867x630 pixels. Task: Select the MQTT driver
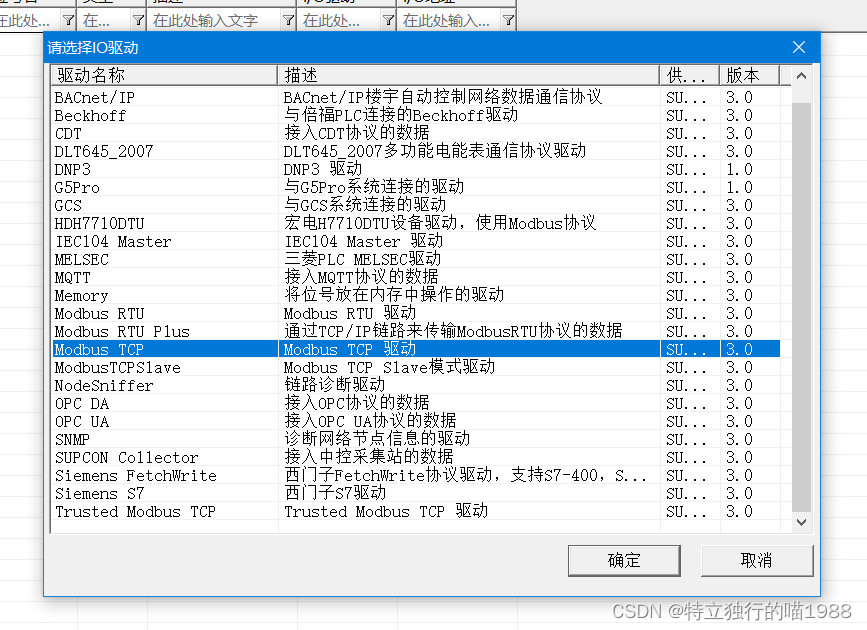[150, 277]
